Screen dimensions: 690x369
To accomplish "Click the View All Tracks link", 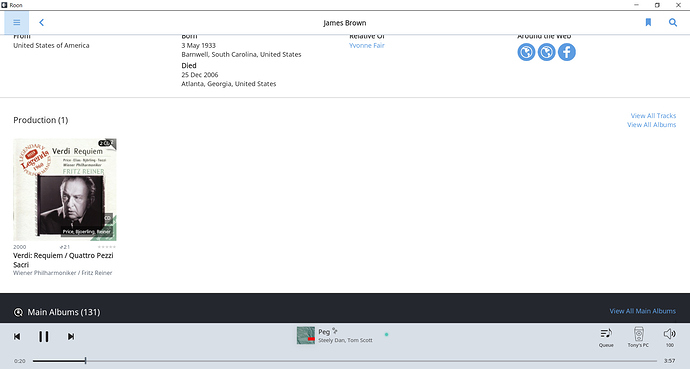I will 653,116.
